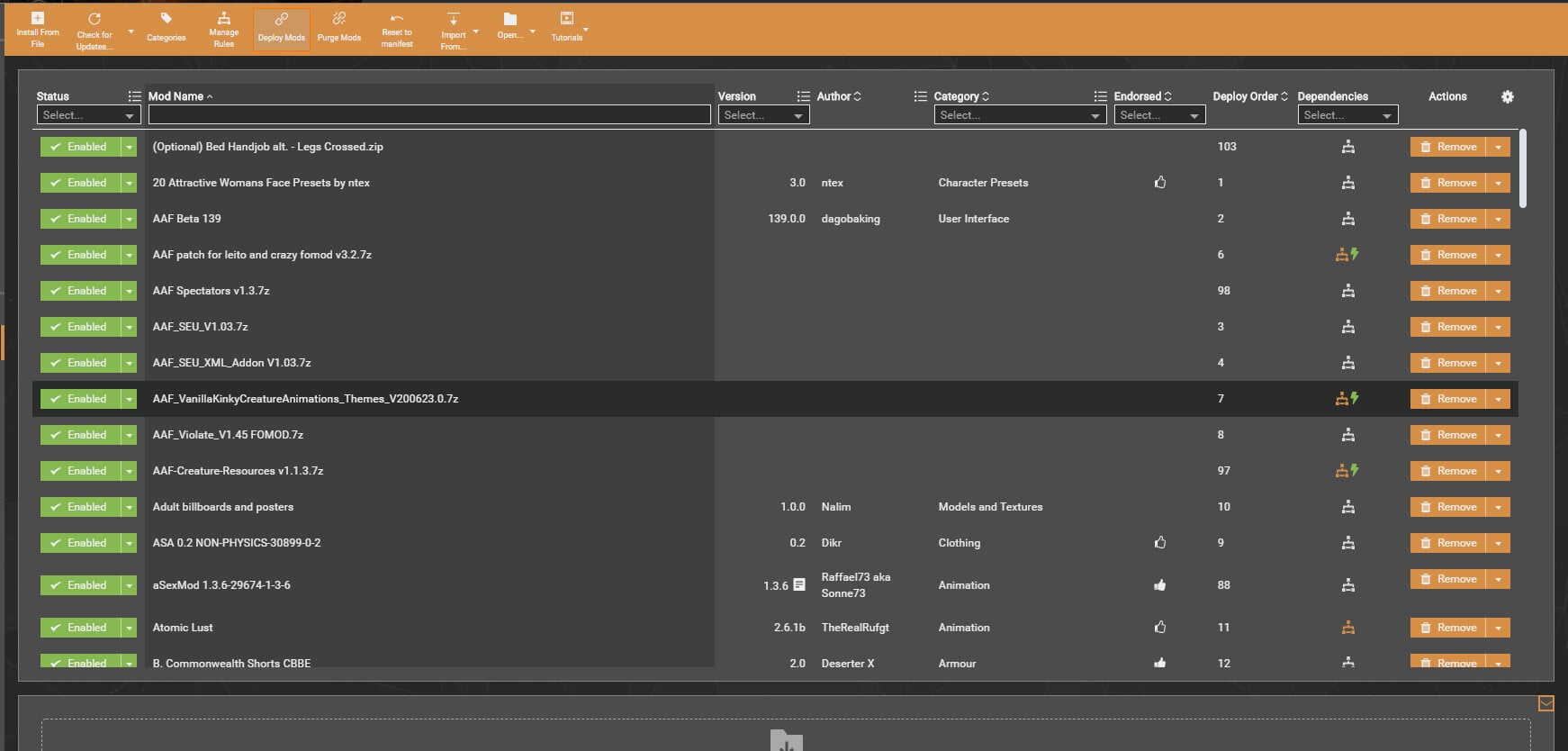This screenshot has width=1568, height=751.
Task: Open Manage Rules toolbar item
Action: (x=223, y=30)
